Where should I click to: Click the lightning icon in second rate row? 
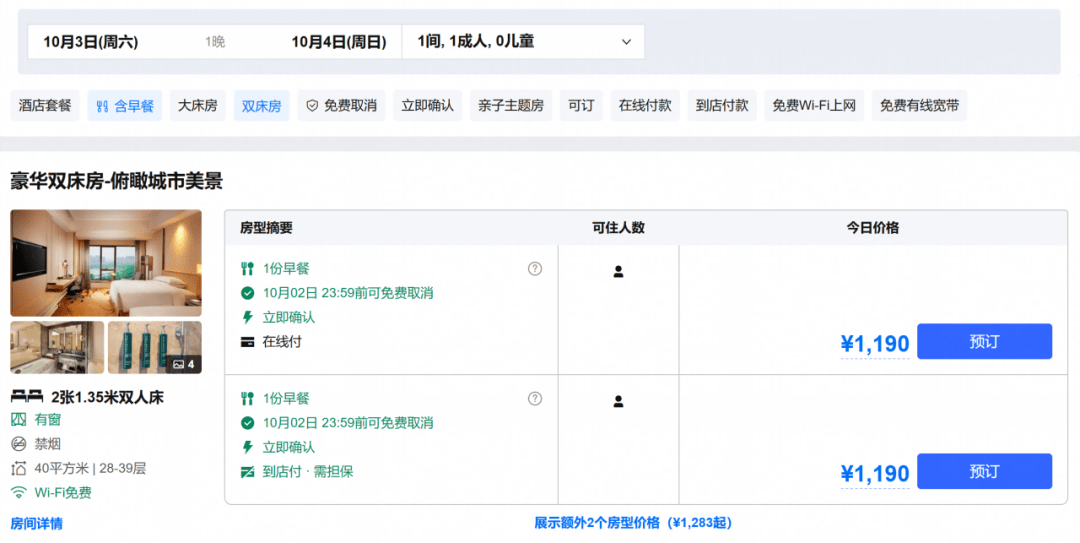tap(247, 447)
